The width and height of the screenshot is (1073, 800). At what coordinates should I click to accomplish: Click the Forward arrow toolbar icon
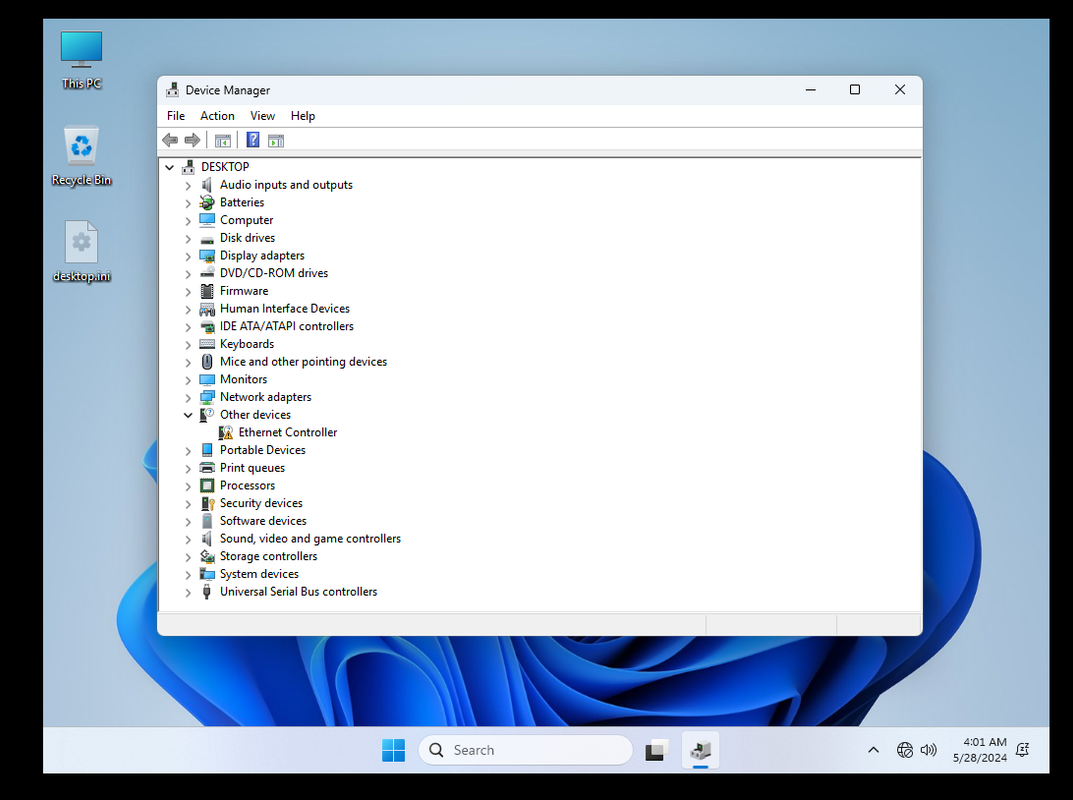[x=192, y=140]
